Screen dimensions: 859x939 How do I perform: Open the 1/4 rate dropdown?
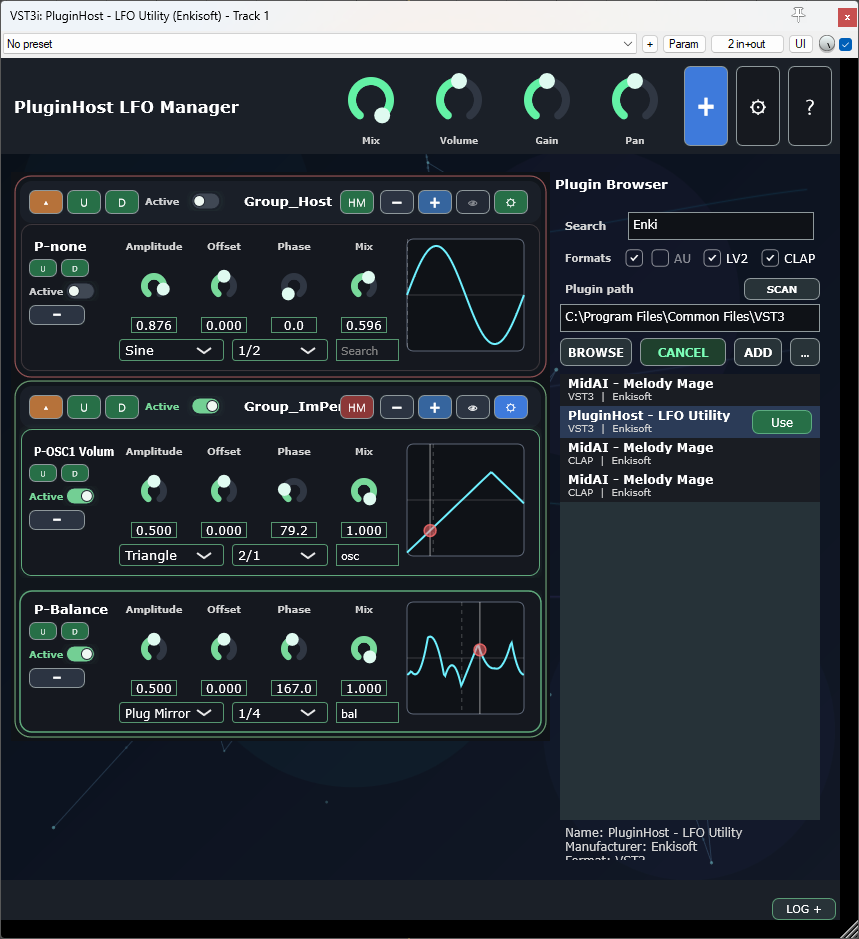[280, 713]
